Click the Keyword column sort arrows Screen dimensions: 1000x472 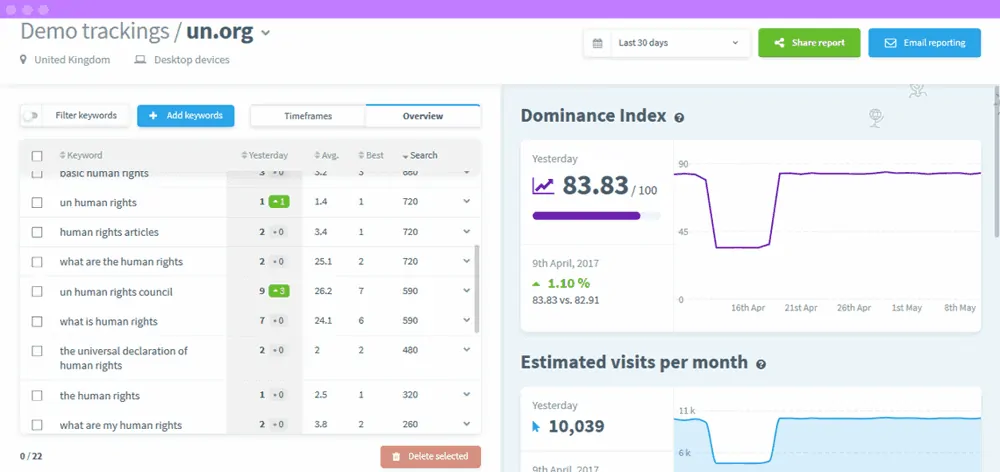click(x=62, y=155)
